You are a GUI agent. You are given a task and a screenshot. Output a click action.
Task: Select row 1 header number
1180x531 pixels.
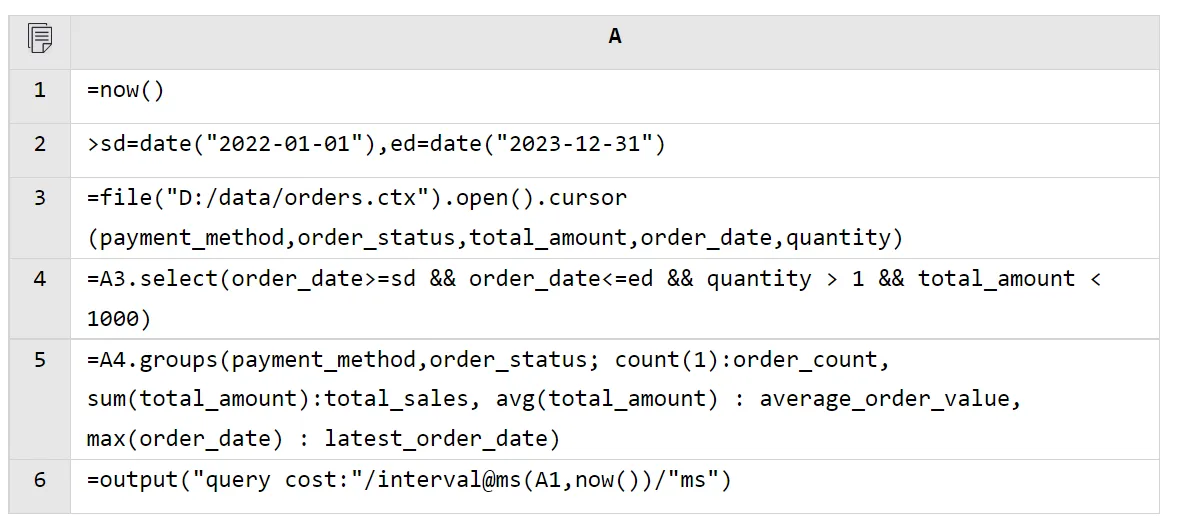(40, 91)
